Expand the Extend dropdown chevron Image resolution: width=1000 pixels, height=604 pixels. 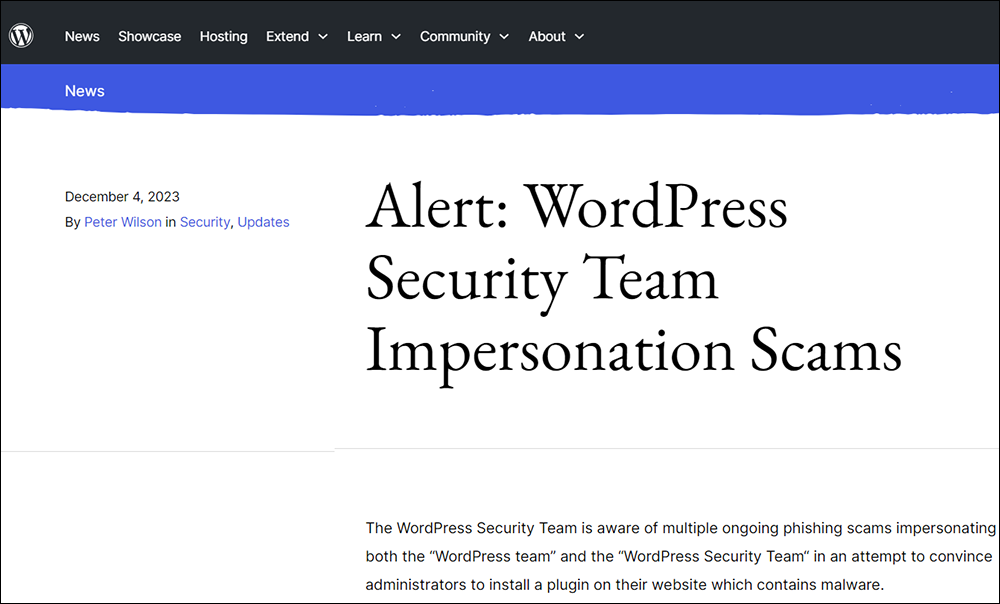[x=323, y=37]
